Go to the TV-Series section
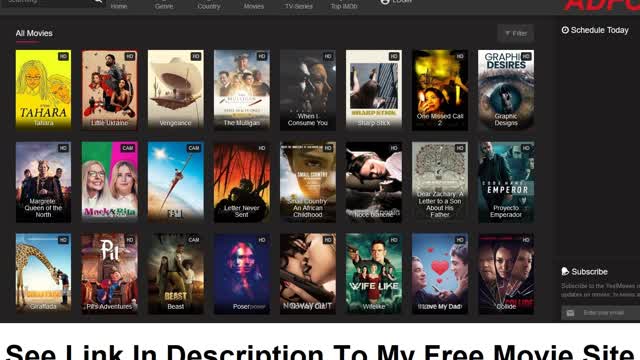 299,6
